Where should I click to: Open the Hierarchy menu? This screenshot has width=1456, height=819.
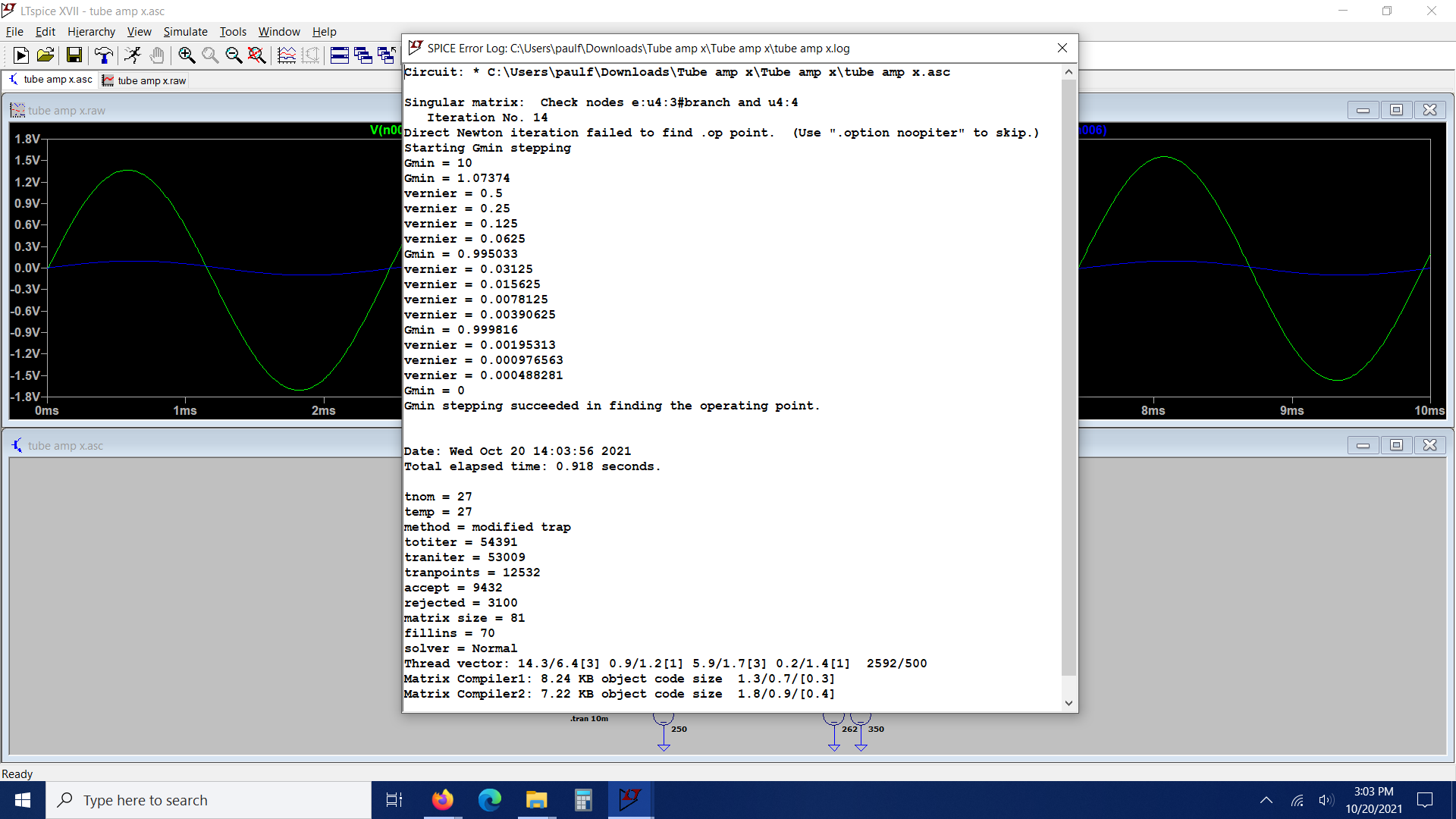tap(91, 31)
